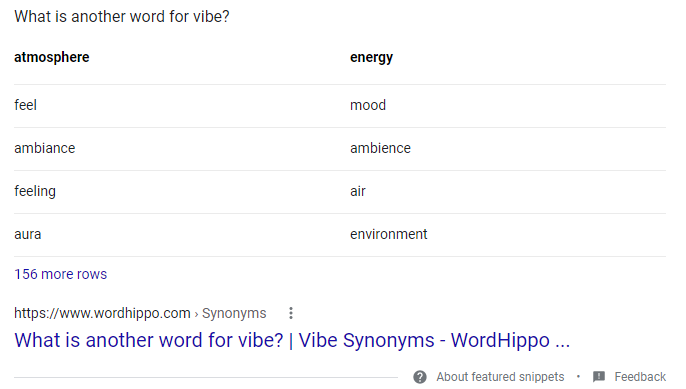
Task: Click the synonym air
Action: pyautogui.click(x=357, y=191)
